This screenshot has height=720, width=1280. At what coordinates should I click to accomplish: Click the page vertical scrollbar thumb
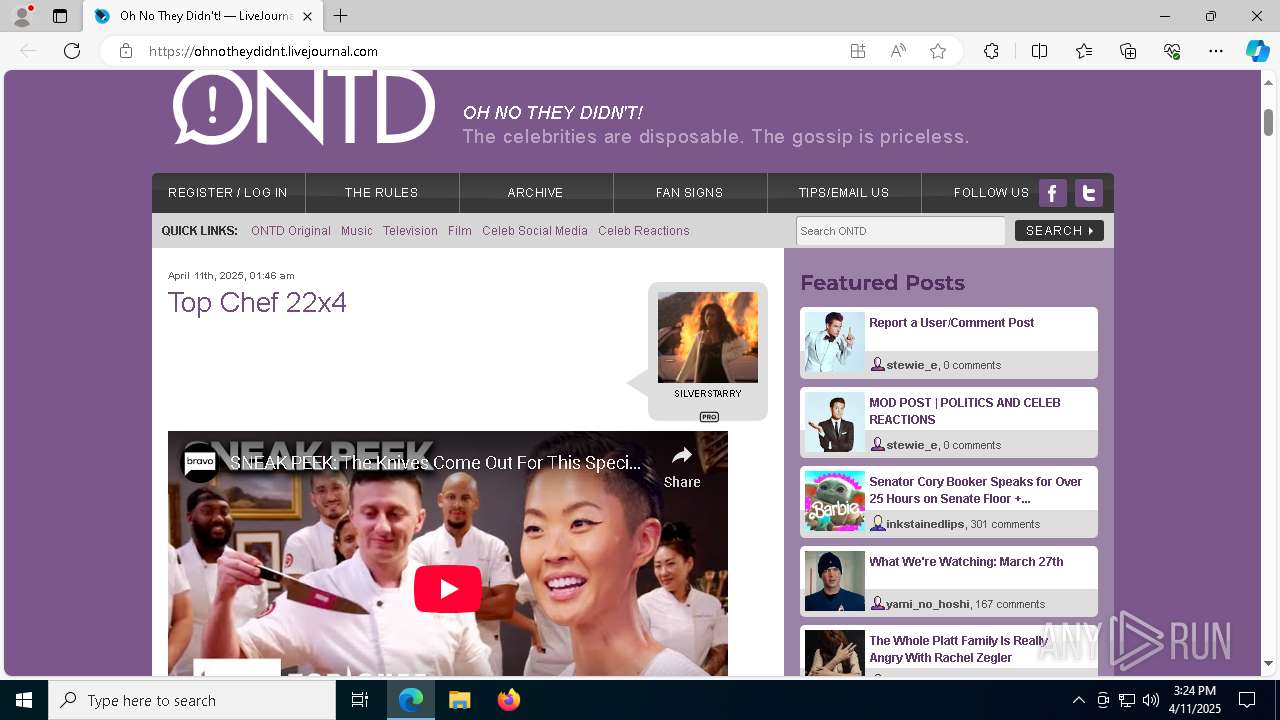point(1268,122)
